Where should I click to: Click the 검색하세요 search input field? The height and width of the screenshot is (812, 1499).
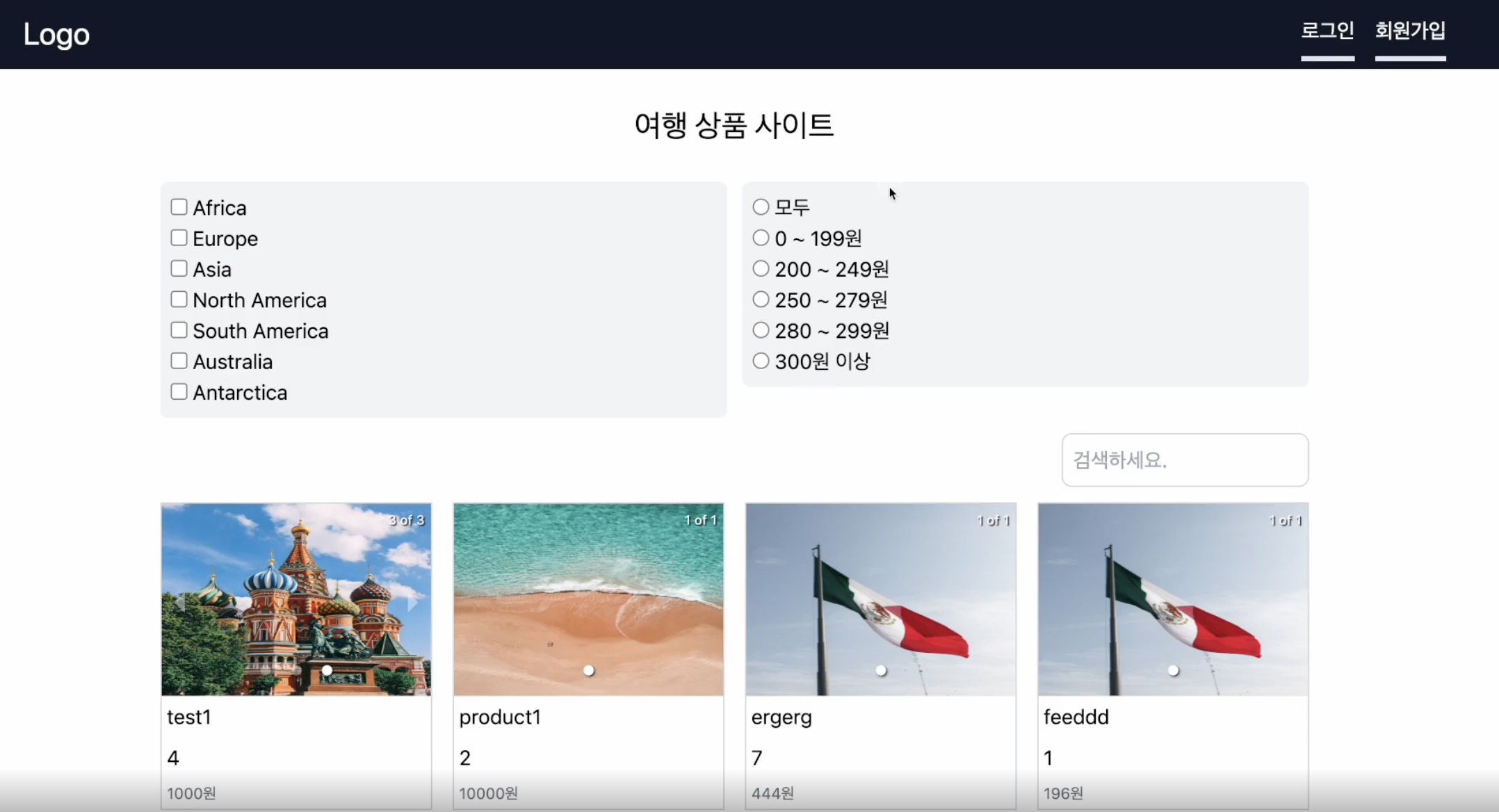click(1184, 460)
